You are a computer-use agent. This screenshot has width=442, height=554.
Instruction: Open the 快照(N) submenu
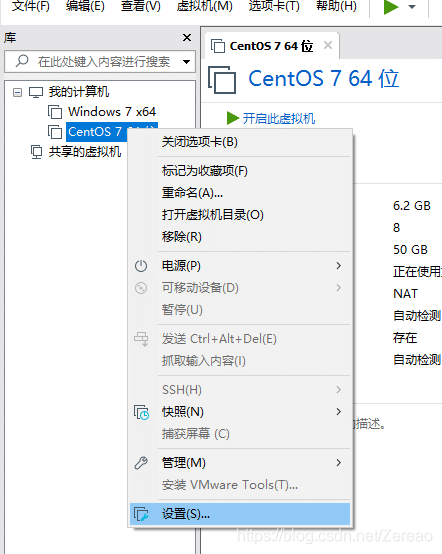(x=240, y=412)
